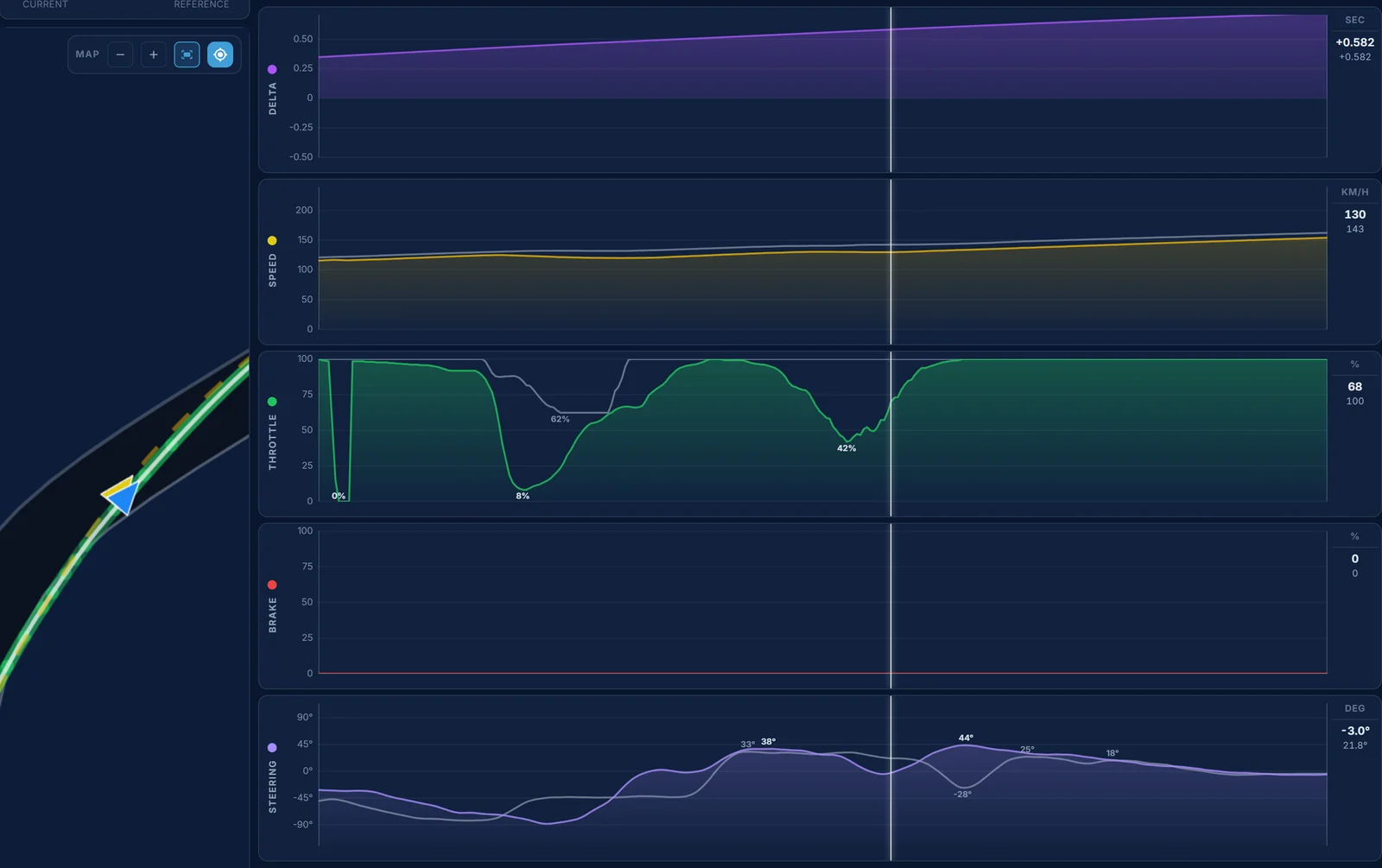Viewport: 1382px width, 868px height.
Task: Click the +0.582 delta readout
Action: [1354, 42]
